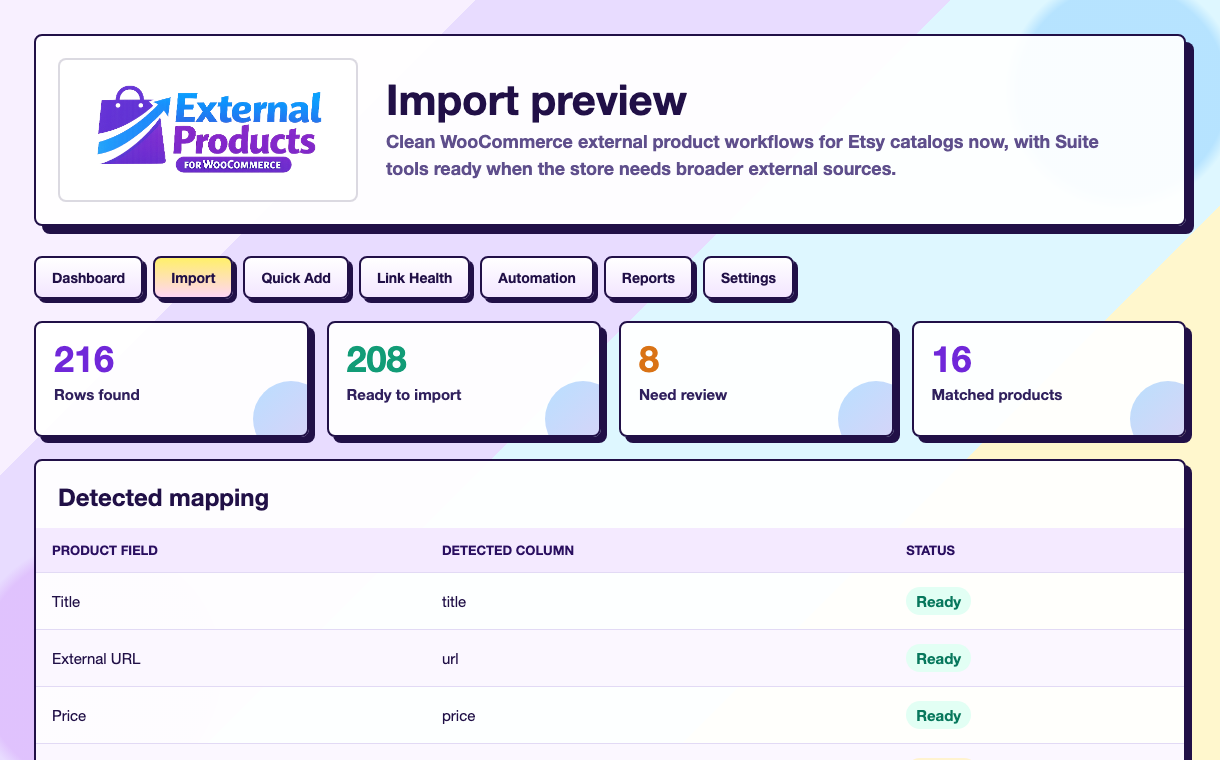The width and height of the screenshot is (1220, 760).
Task: Click the STATUS column header
Action: coord(930,550)
